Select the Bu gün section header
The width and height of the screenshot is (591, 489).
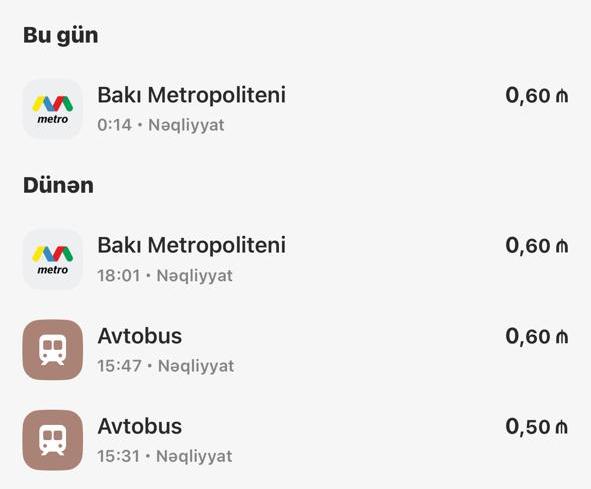(61, 36)
